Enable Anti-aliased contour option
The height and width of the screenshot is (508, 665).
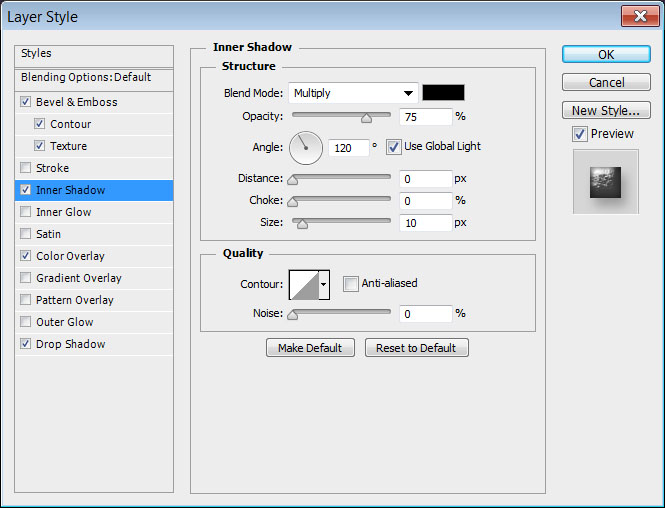tap(350, 283)
